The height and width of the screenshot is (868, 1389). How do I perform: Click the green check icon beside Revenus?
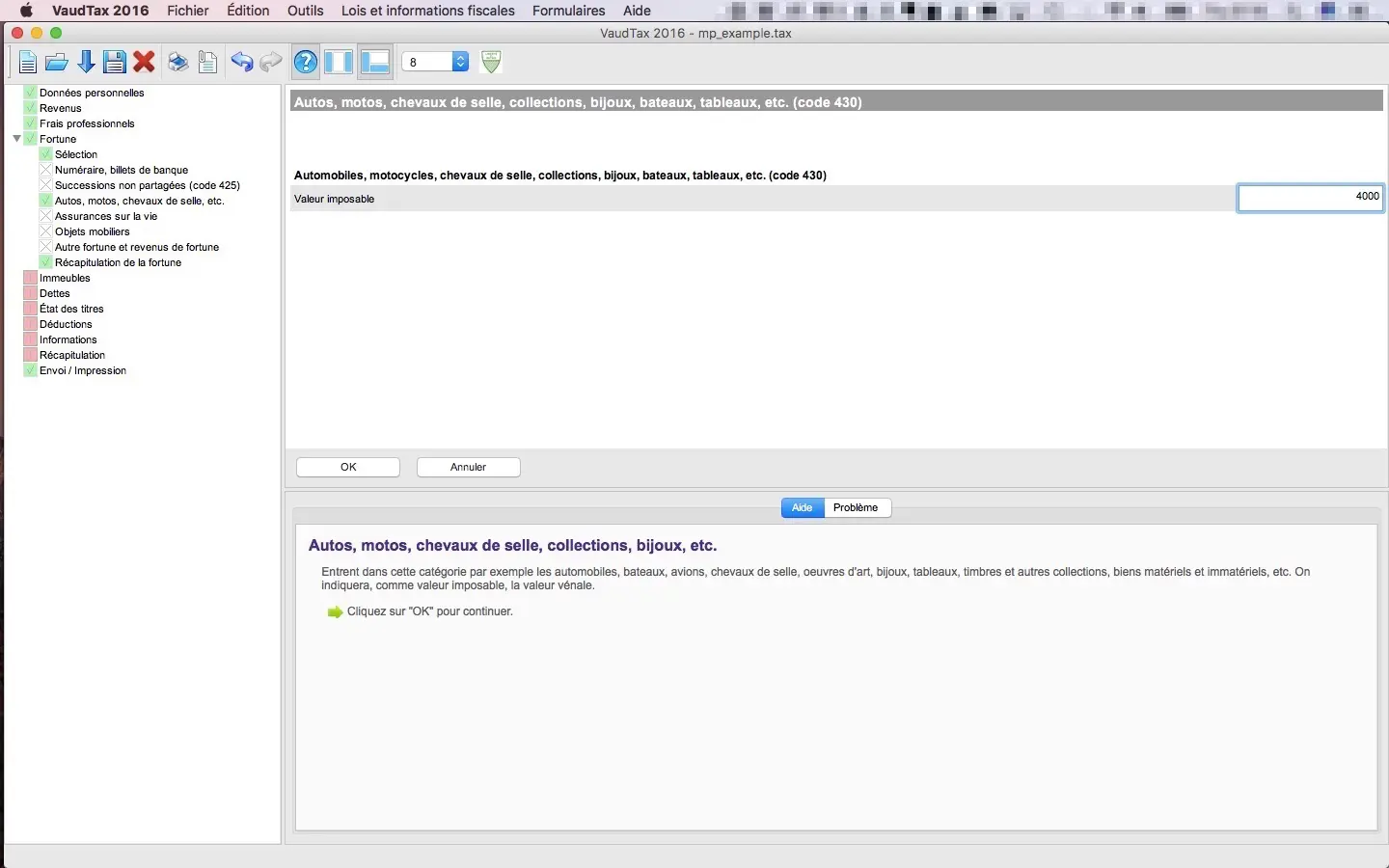[x=30, y=108]
